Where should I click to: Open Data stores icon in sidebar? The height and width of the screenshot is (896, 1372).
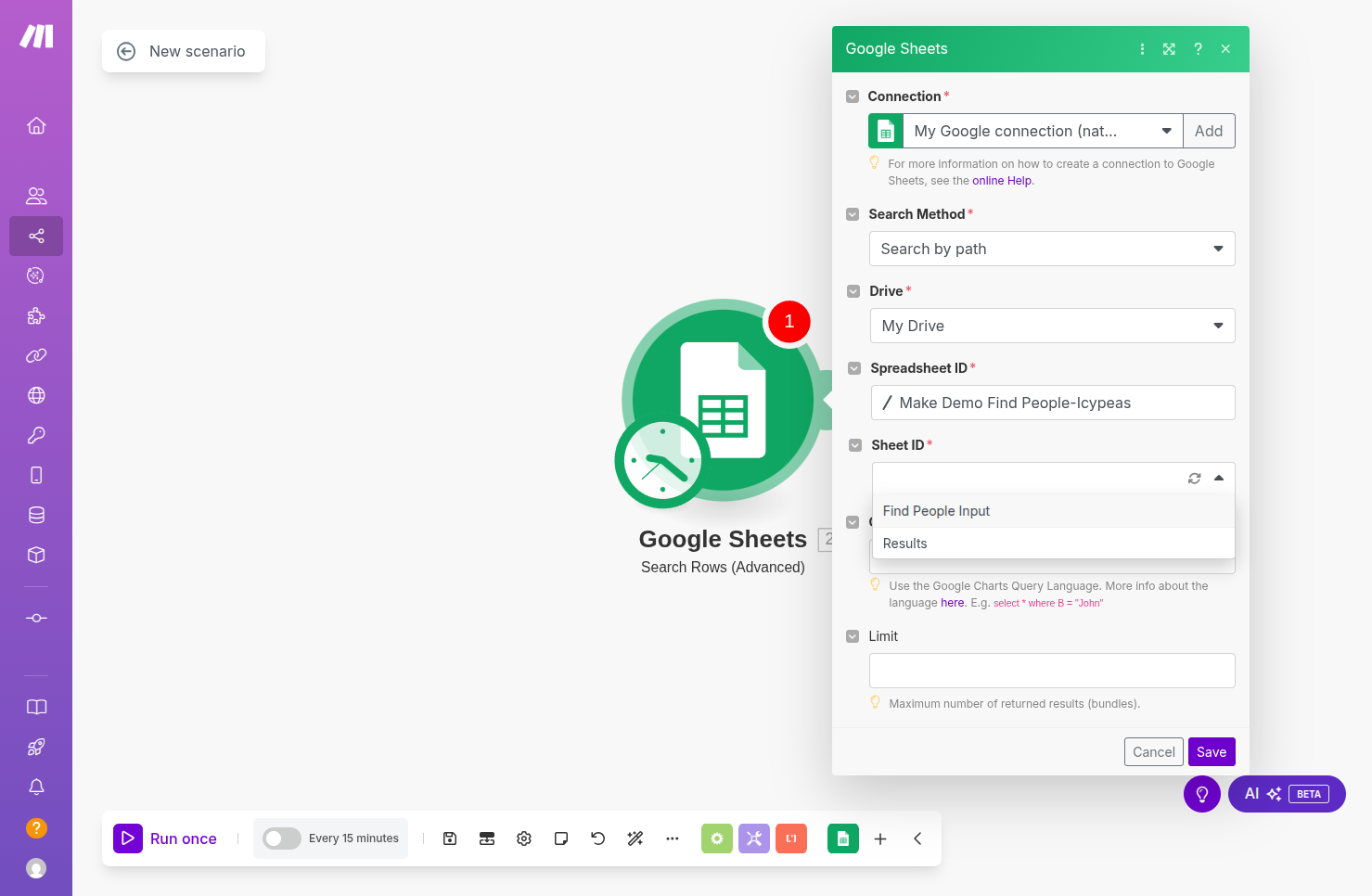[x=36, y=515]
